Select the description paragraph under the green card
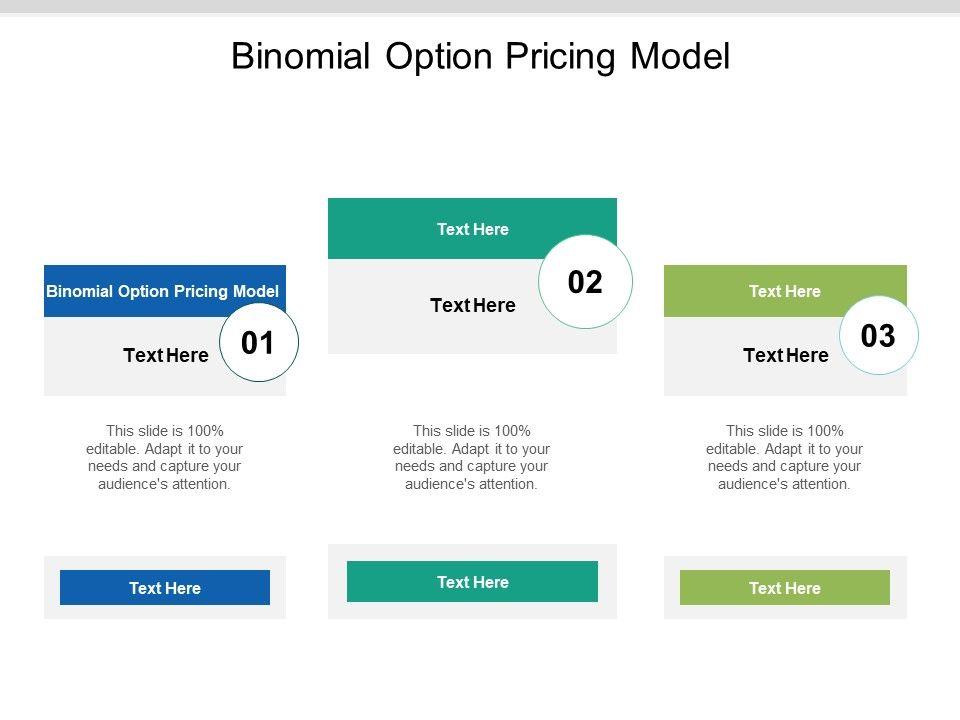 [784, 458]
